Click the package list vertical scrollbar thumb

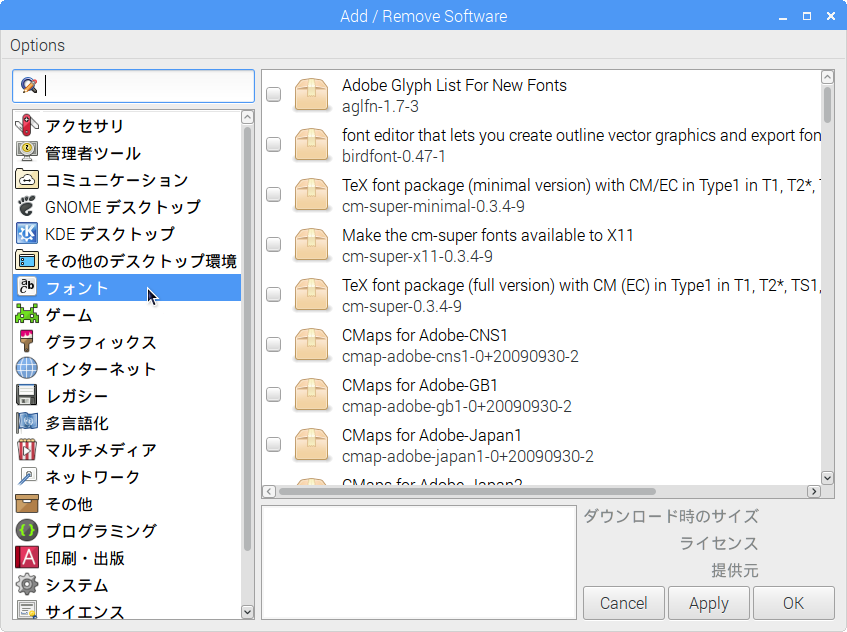point(827,105)
